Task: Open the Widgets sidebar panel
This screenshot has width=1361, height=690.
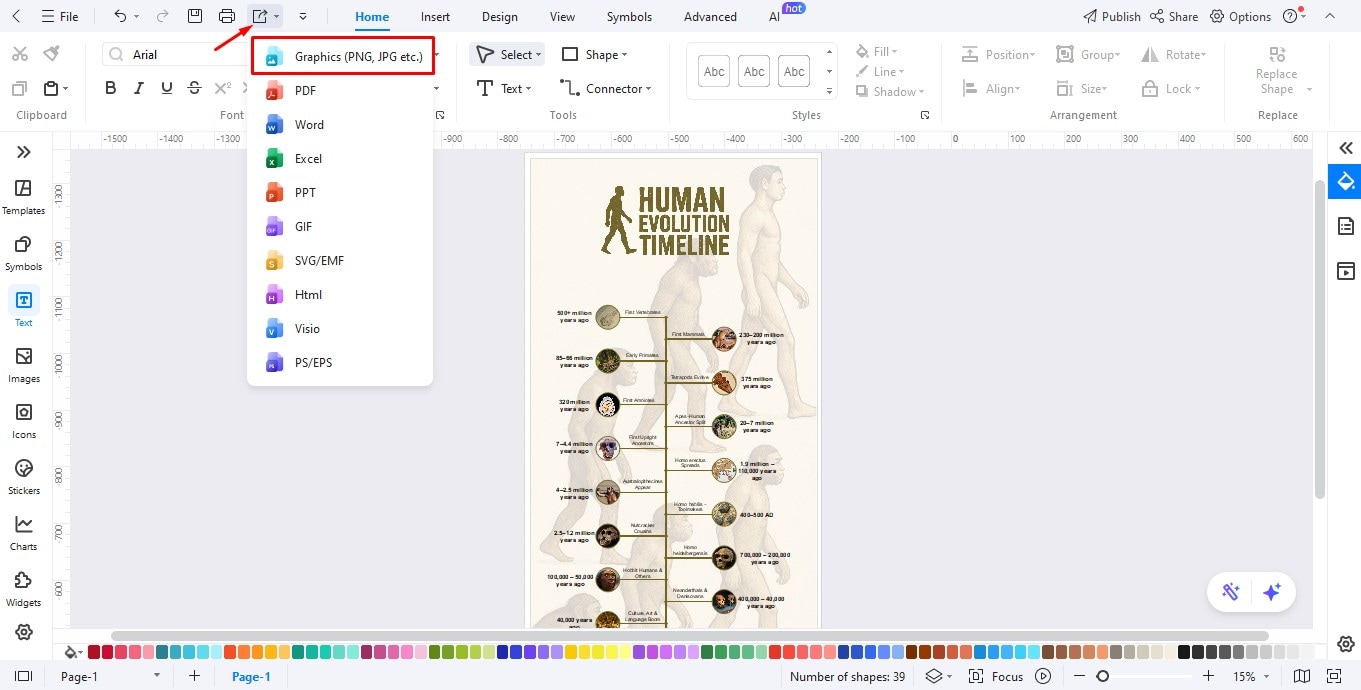Action: click(x=24, y=589)
